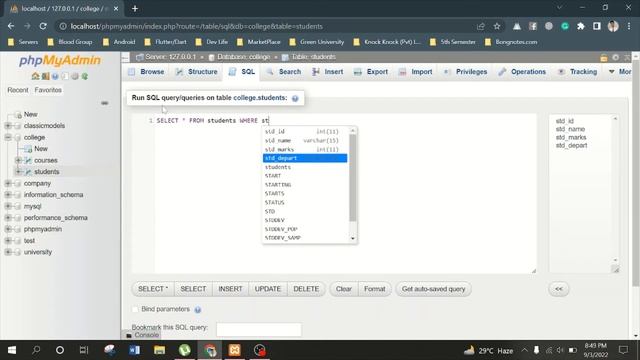
Task: Open phpMyAdmin documentation blue help icon
Action: click(55, 76)
